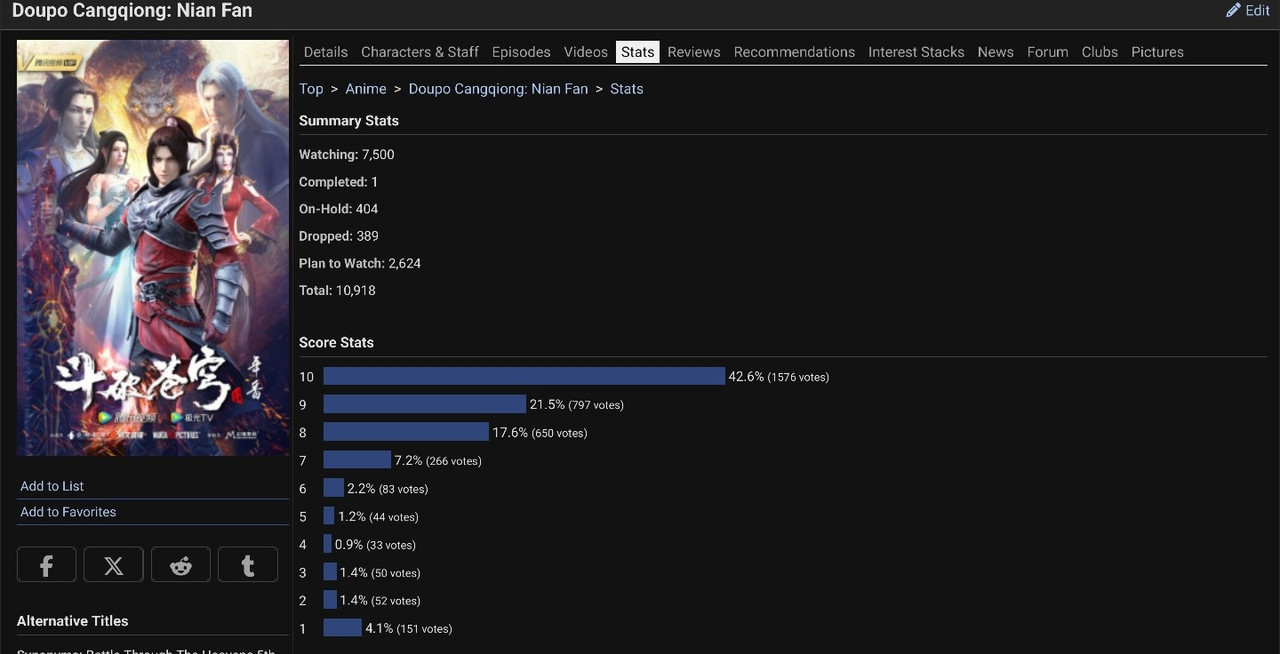This screenshot has height=654, width=1280.
Task: Open the Videos tab
Action: (585, 52)
